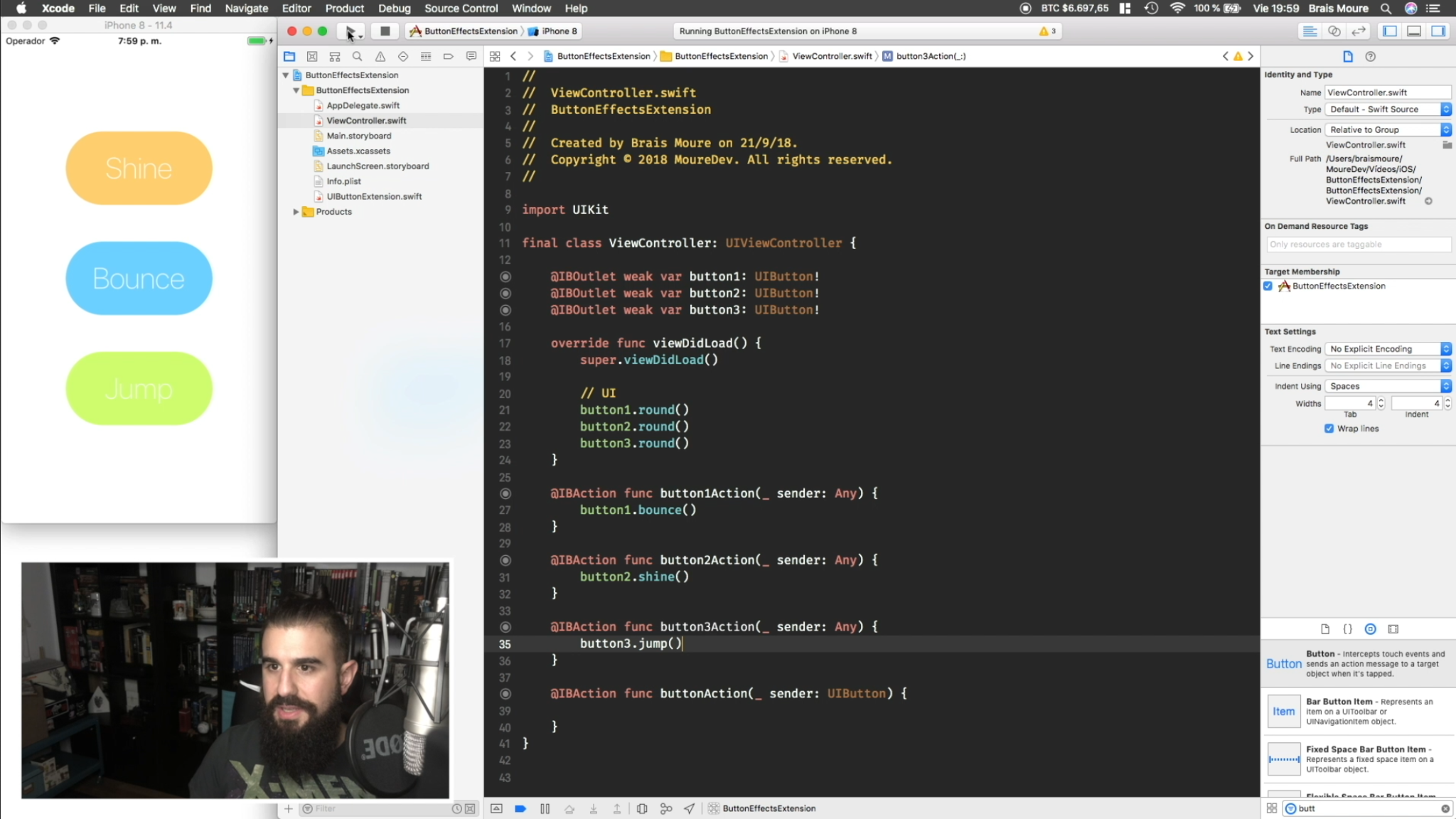Increase the Tab width stepper
Screen dimensions: 1456x819
tap(1381, 400)
